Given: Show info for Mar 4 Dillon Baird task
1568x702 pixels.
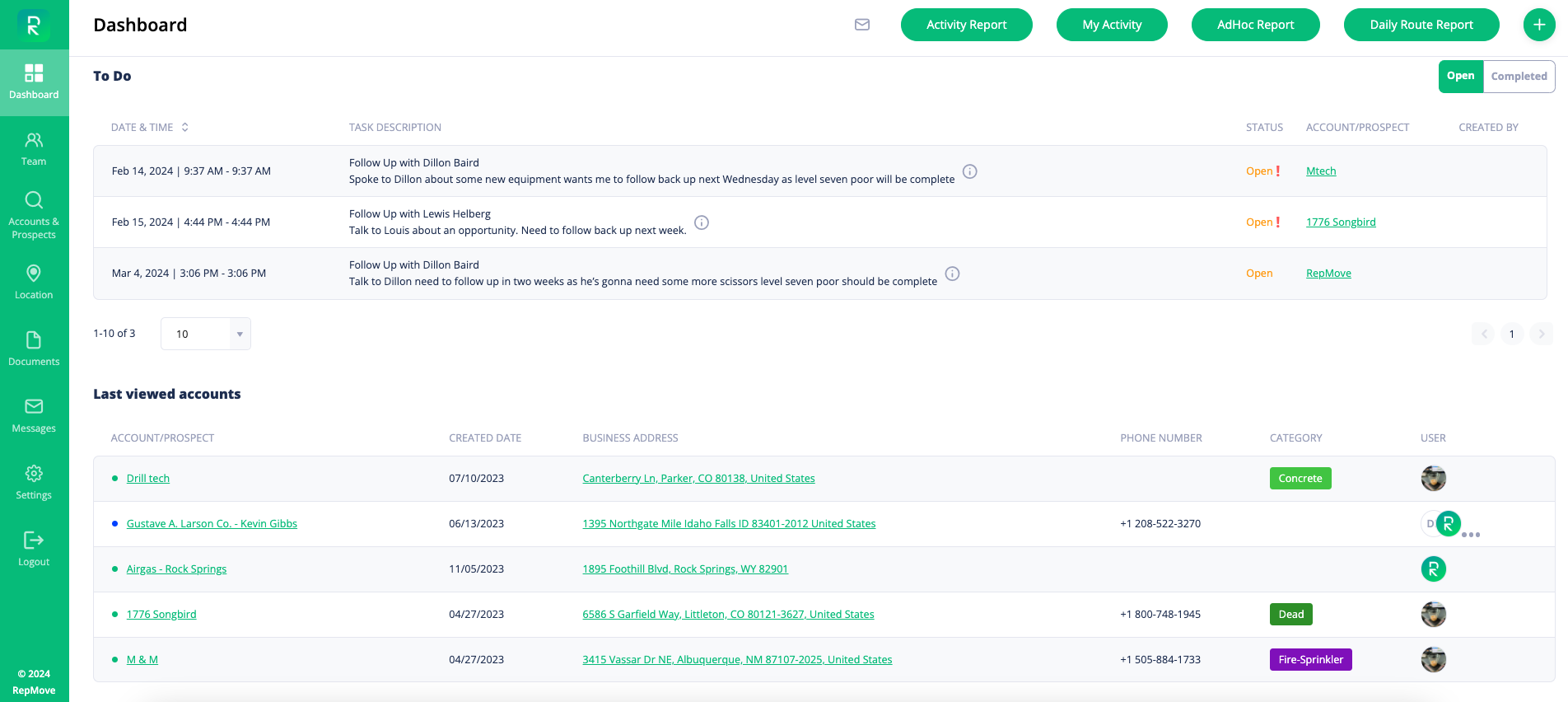Looking at the screenshot, I should pyautogui.click(x=952, y=274).
